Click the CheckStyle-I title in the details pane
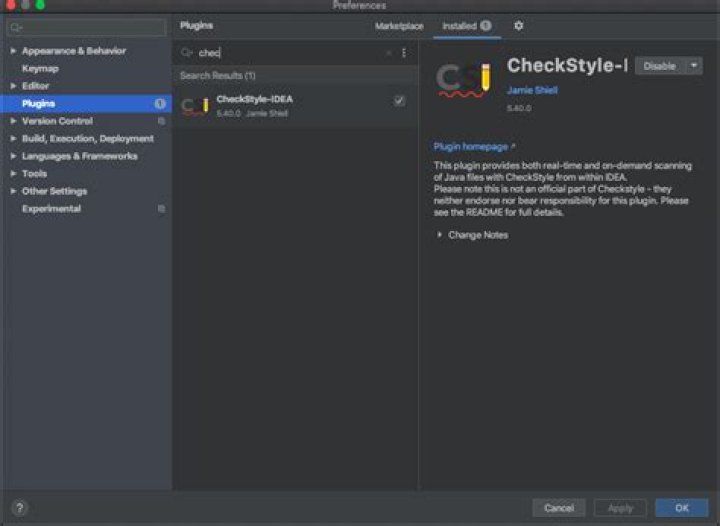 pos(568,66)
